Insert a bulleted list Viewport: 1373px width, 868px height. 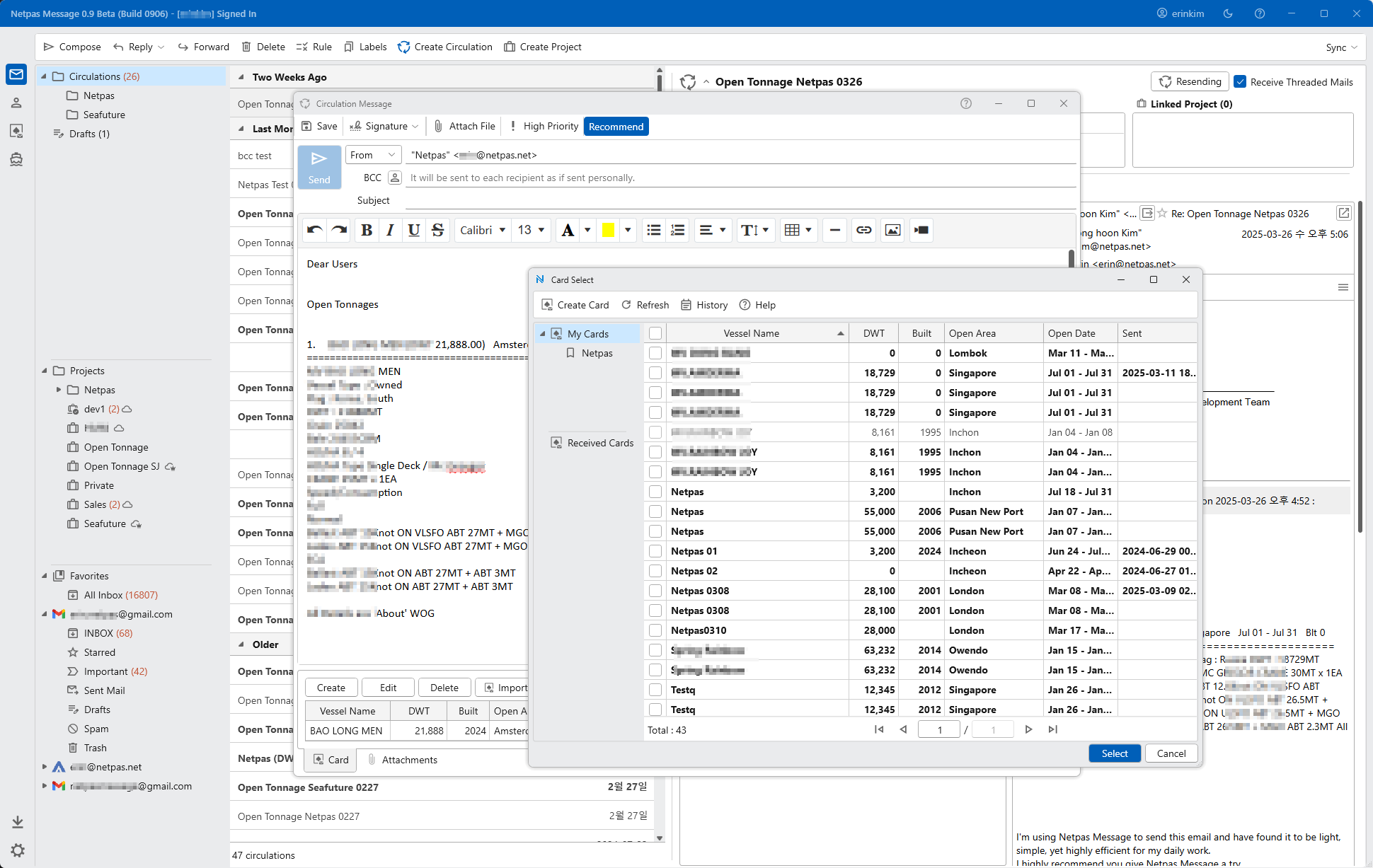pyautogui.click(x=654, y=230)
